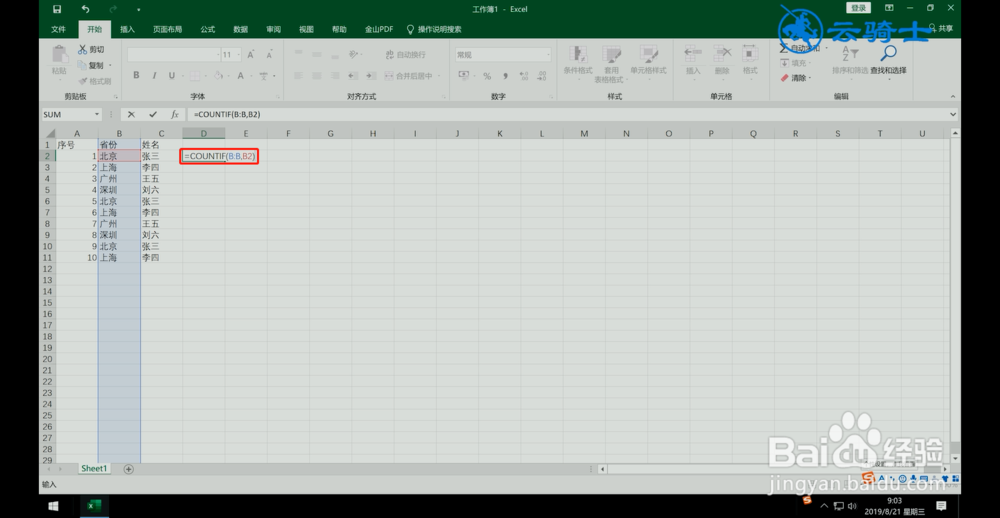This screenshot has width=1000, height=518.
Task: Toggle top vertical alignment button
Action: pos(298,55)
